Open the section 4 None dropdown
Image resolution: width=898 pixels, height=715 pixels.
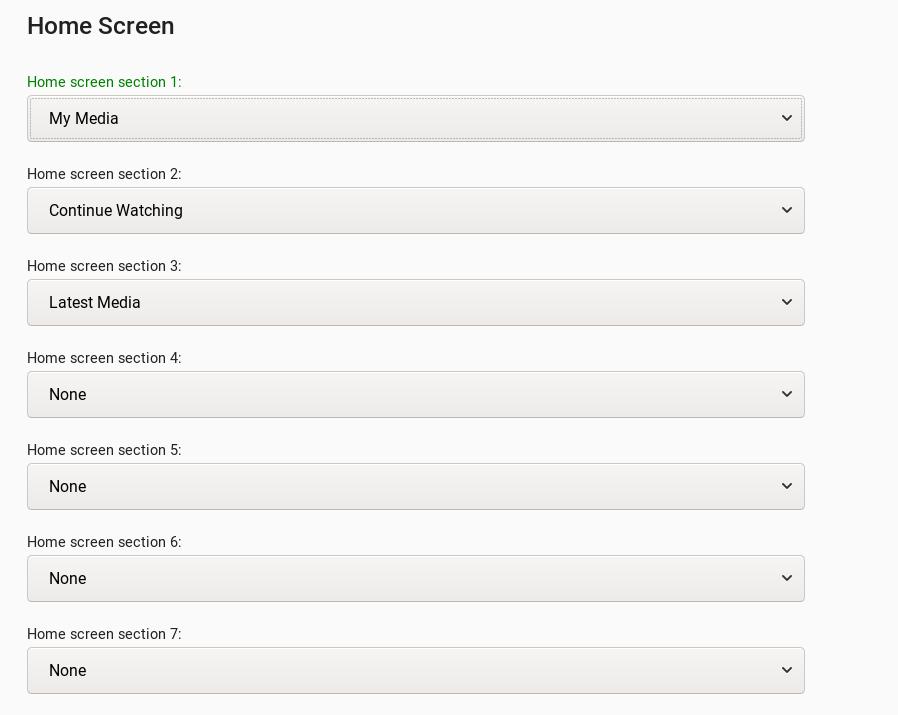click(416, 395)
